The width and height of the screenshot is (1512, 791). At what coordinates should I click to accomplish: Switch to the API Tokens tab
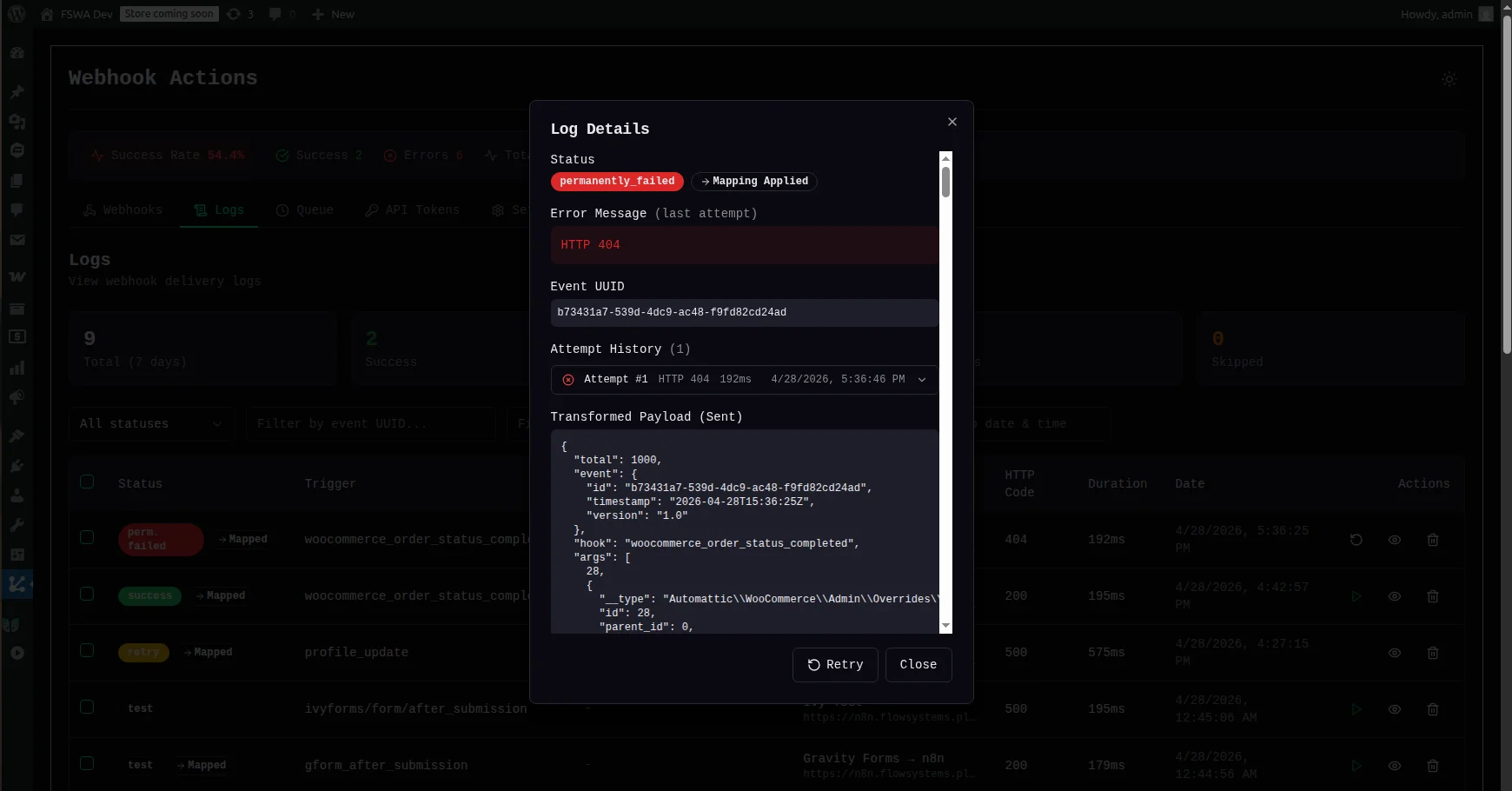[413, 210]
